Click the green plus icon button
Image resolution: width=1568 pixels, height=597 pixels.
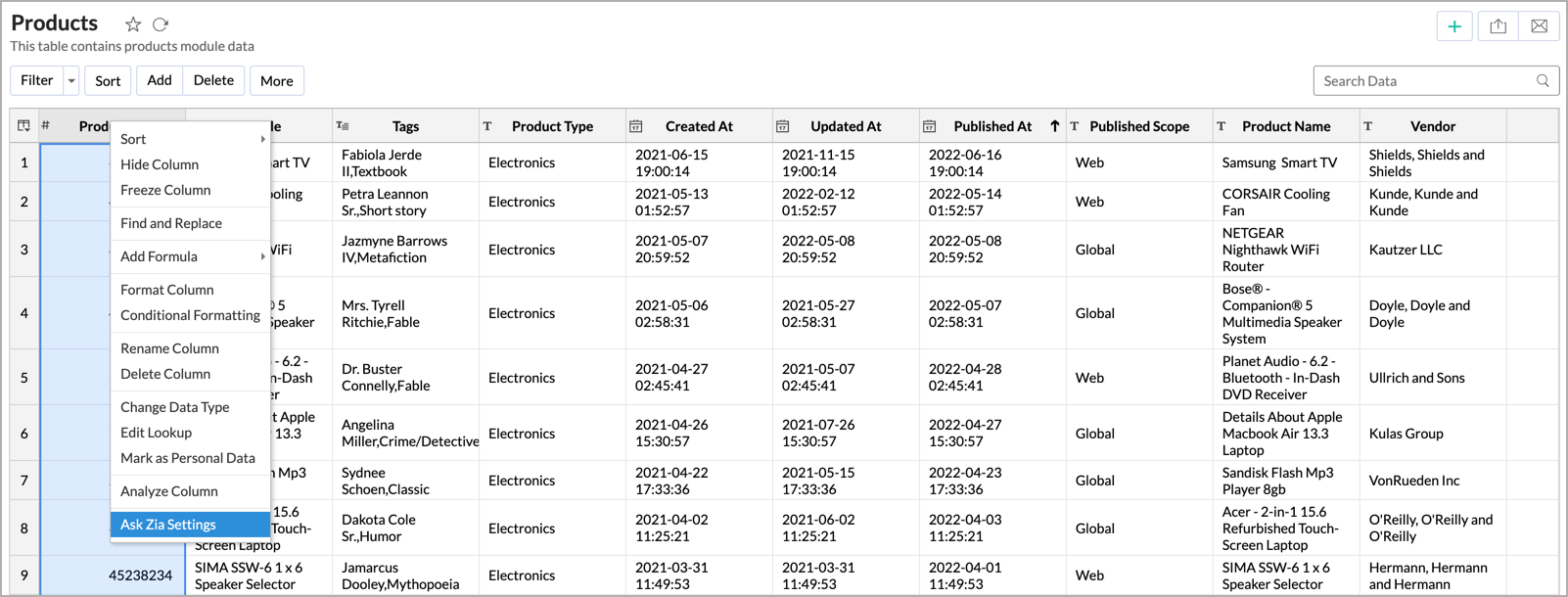pyautogui.click(x=1454, y=26)
